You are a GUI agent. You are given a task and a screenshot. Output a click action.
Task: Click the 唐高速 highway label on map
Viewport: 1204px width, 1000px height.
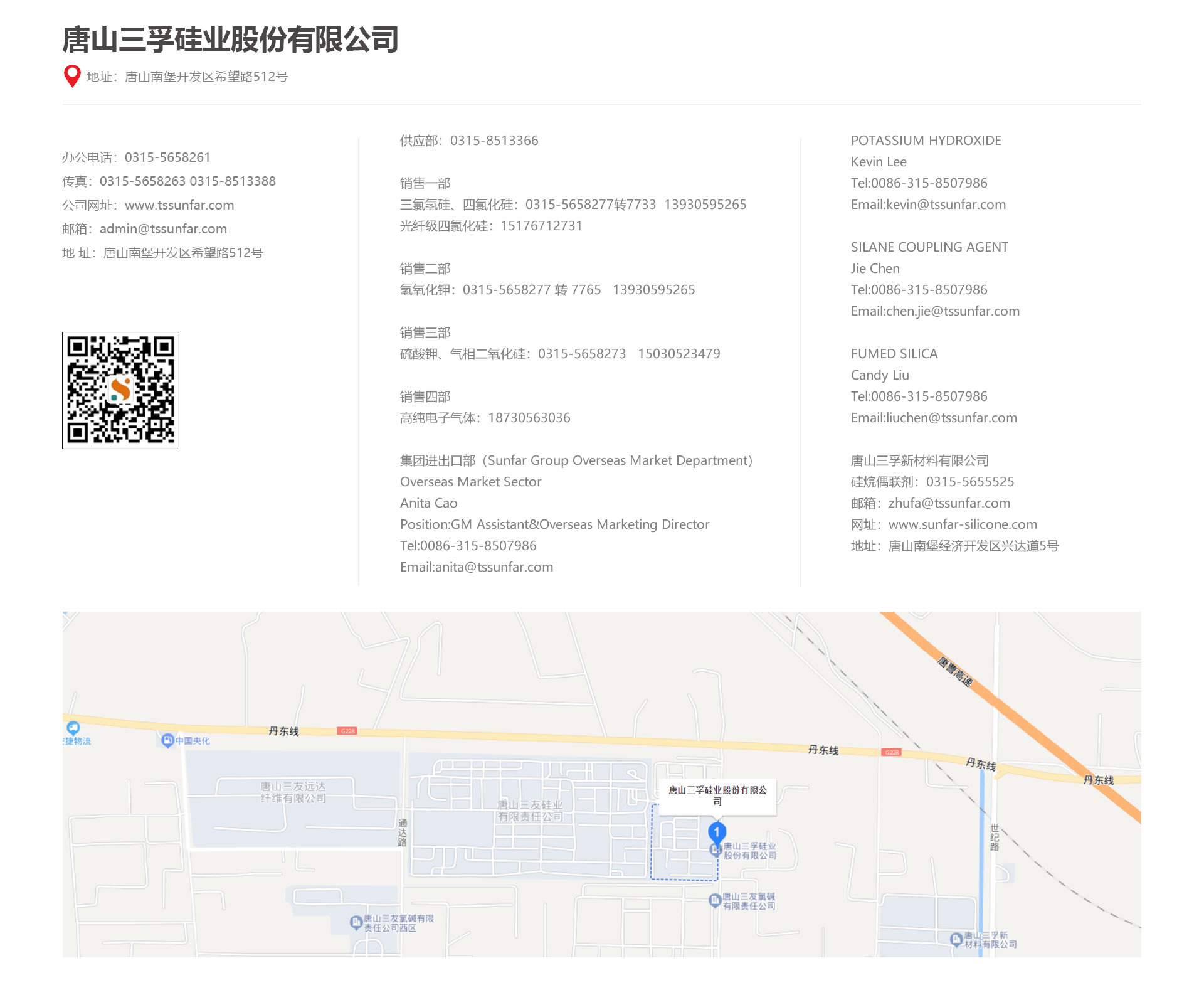[955, 672]
